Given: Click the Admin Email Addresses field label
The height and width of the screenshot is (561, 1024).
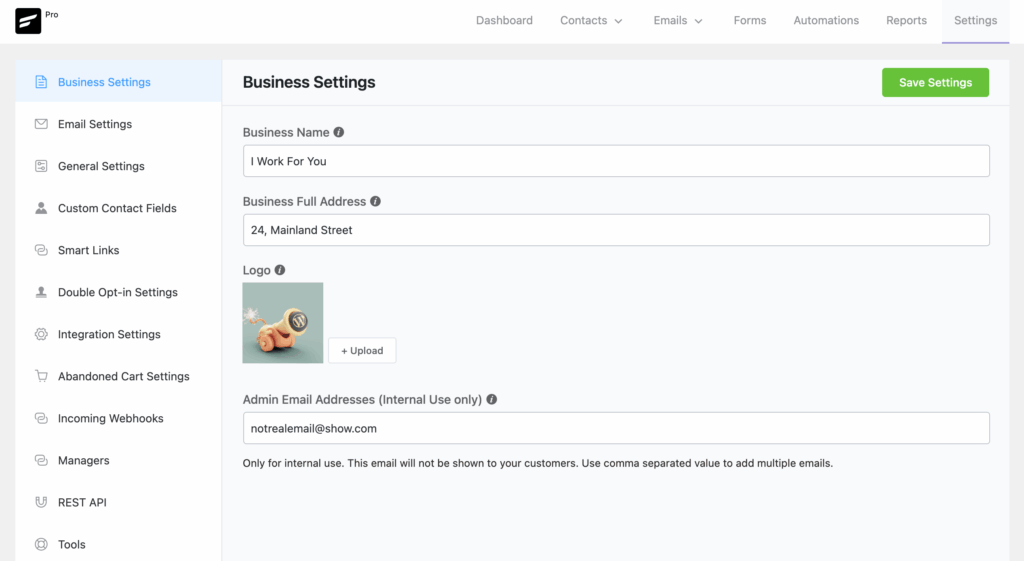Looking at the screenshot, I should point(362,399).
